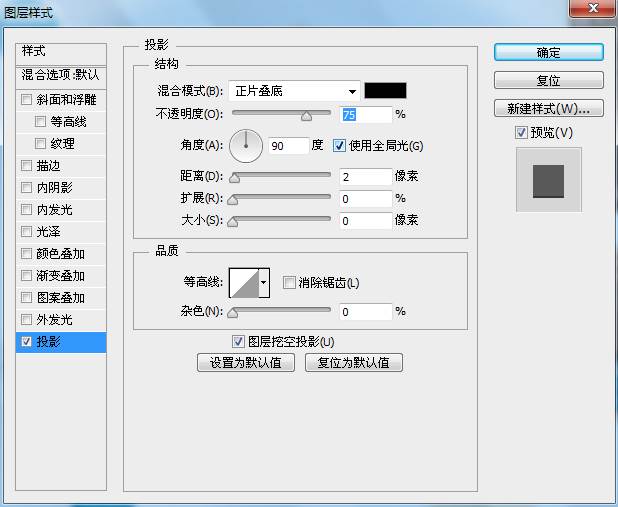The height and width of the screenshot is (507, 618).
Task: Toggle the 预览 checkbox
Action: 521,132
